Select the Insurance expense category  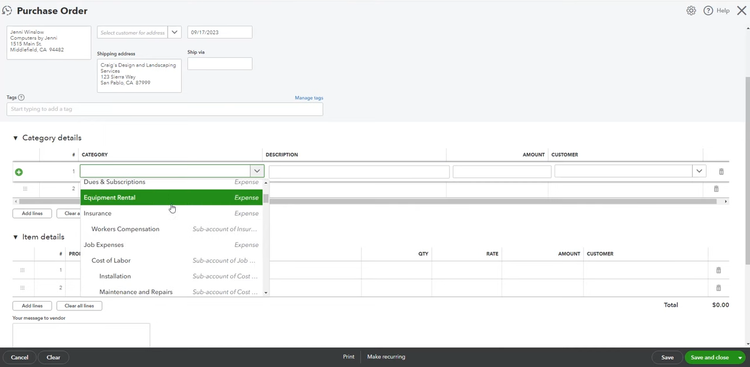[x=171, y=213]
